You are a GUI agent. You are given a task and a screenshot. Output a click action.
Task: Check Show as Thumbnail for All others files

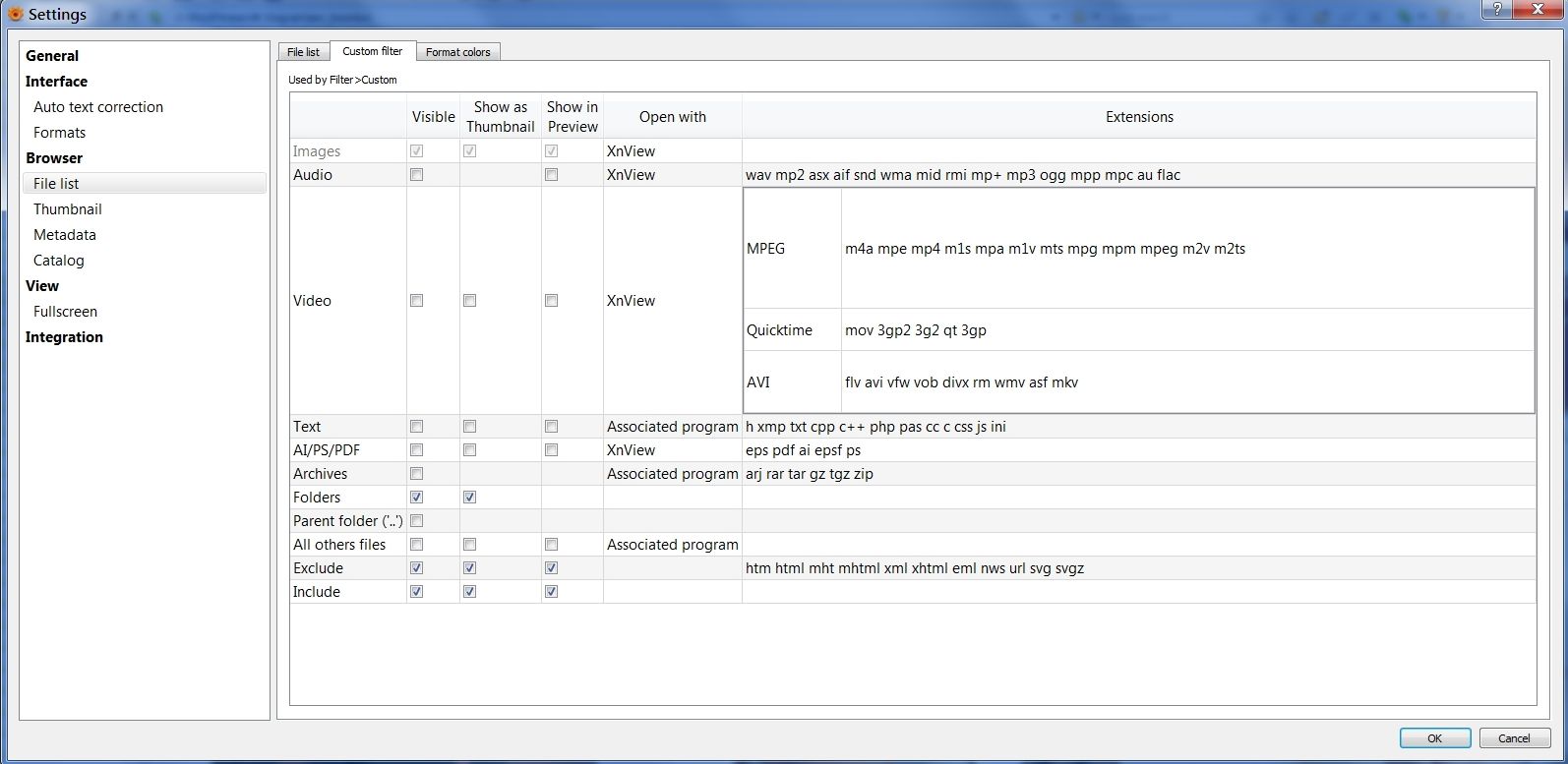(x=470, y=545)
